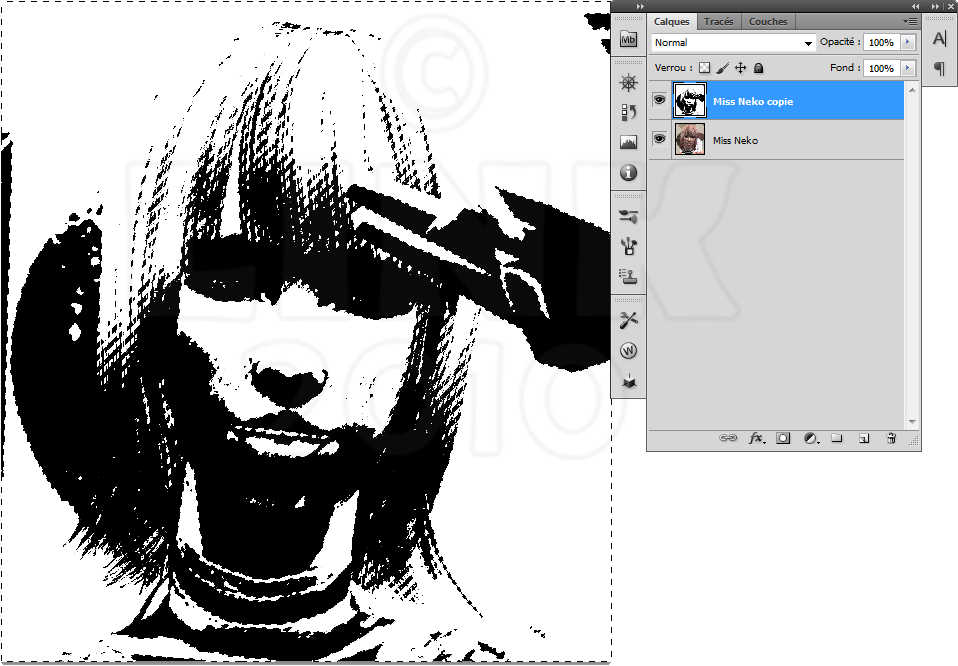Open the Navigator panel (ship wheel icon)
This screenshot has width=958, height=666.
coord(628,83)
